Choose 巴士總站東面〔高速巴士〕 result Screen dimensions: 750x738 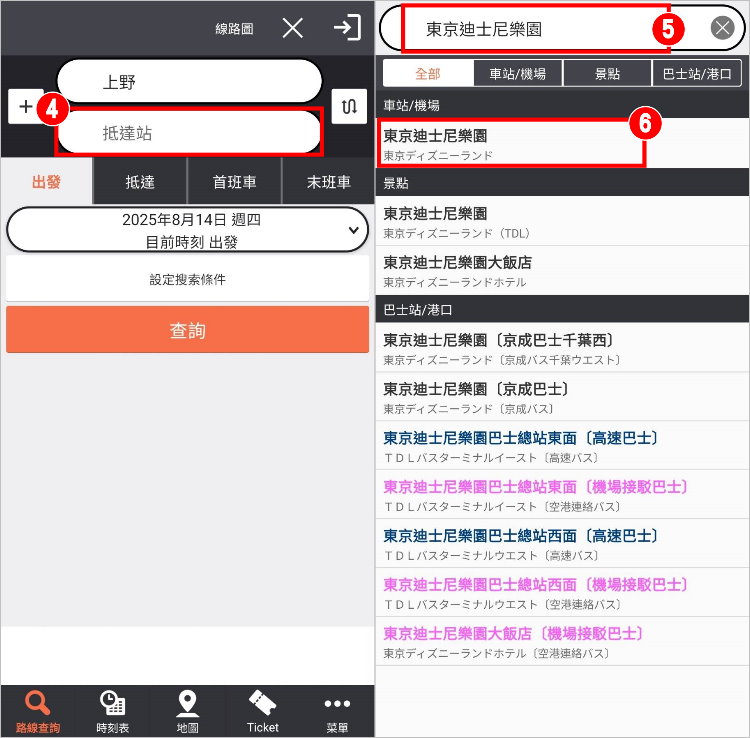(562, 446)
